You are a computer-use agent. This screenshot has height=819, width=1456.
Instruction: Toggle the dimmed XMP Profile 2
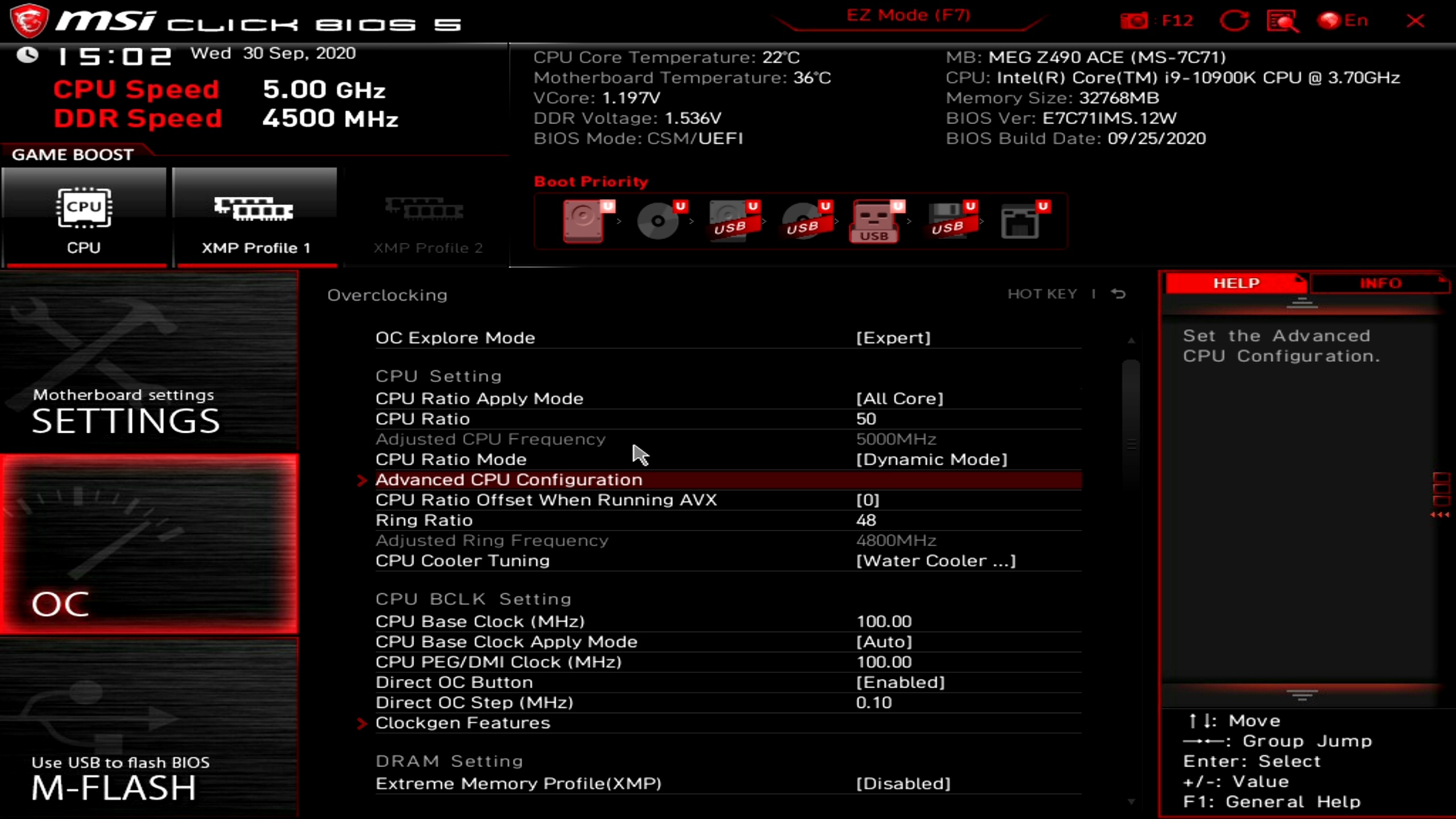point(427,217)
